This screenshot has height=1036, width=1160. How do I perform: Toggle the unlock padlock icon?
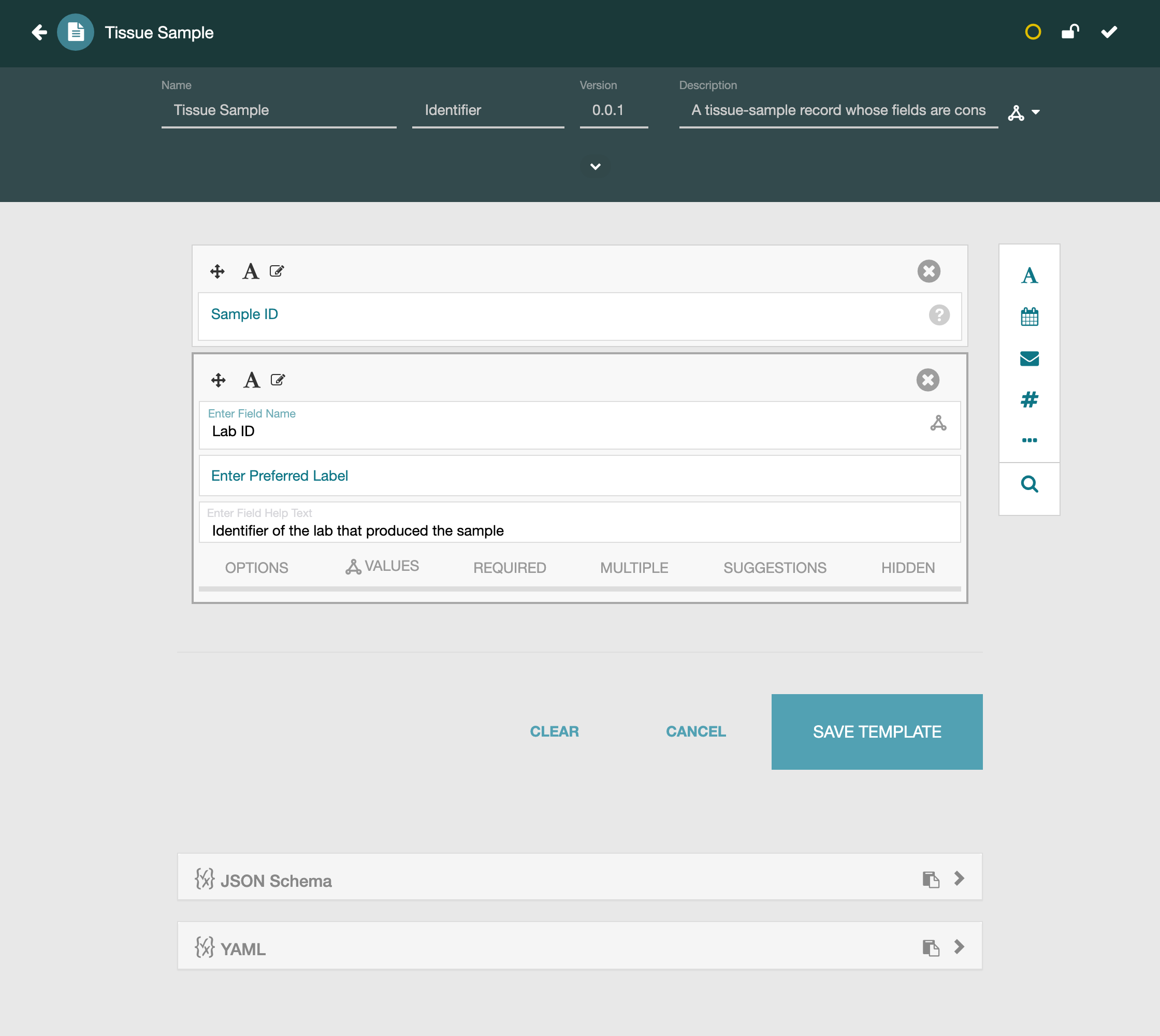tap(1070, 32)
